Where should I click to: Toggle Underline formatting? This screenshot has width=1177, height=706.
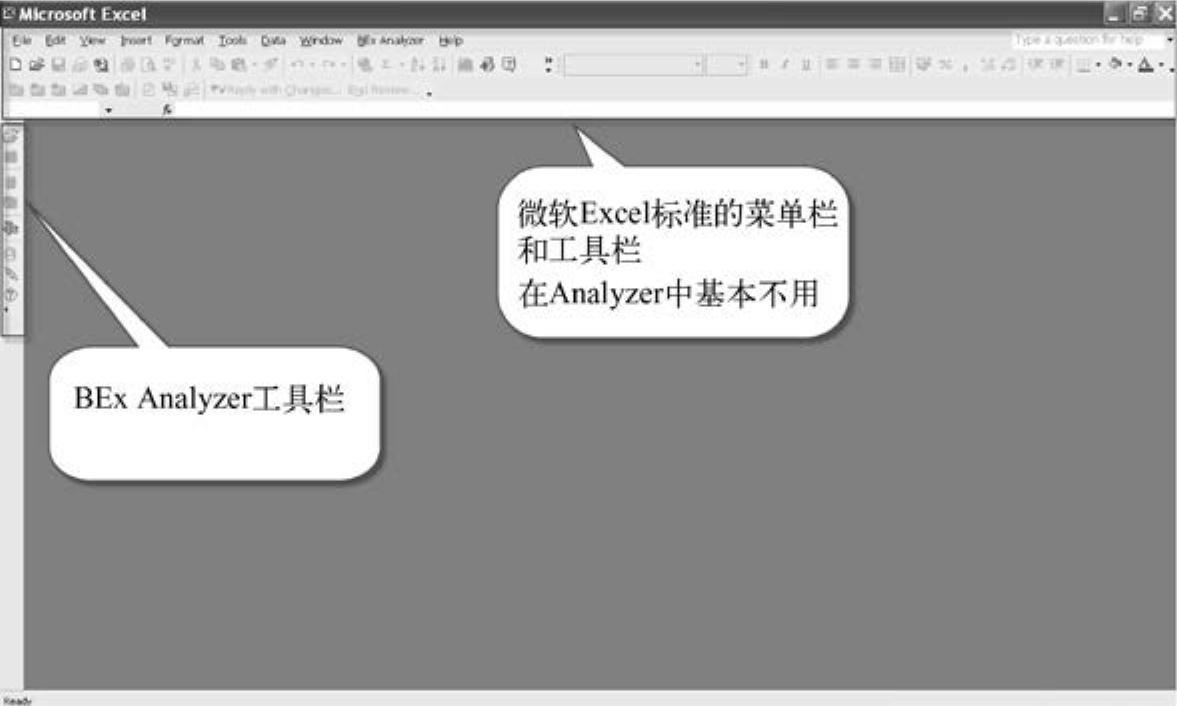tap(806, 65)
